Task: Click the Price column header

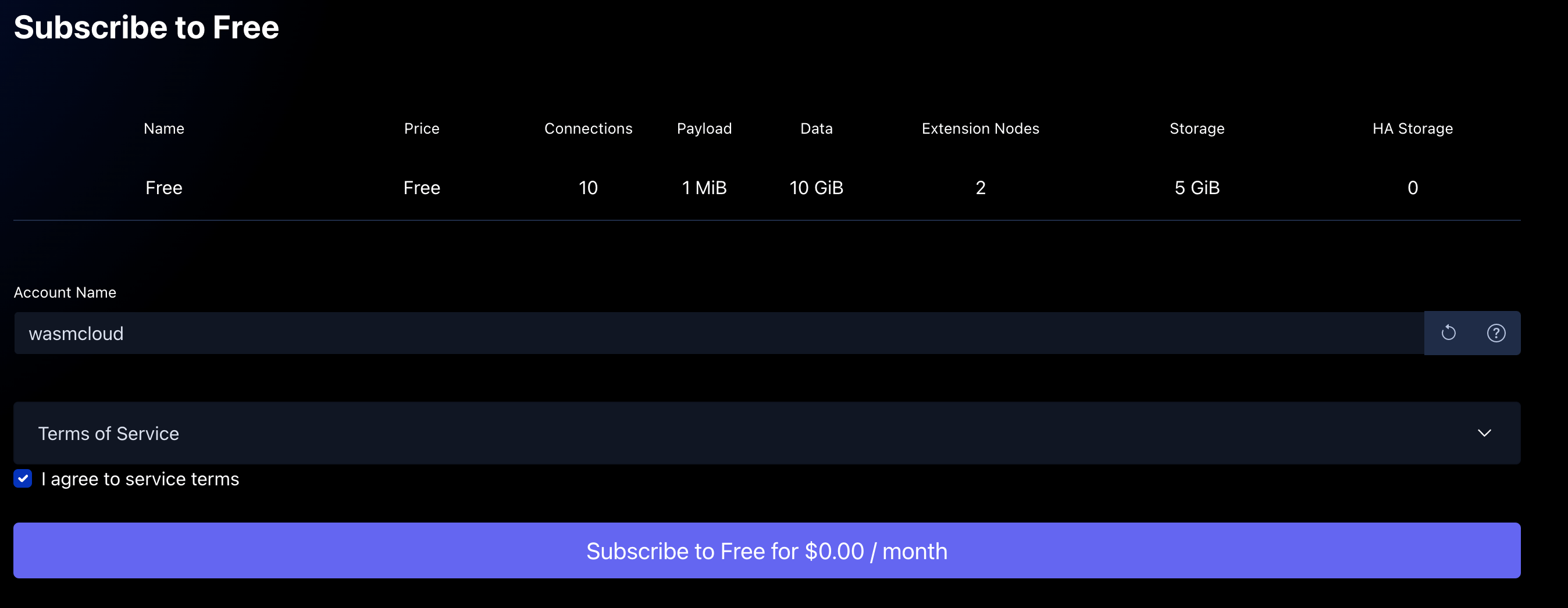Action: [421, 128]
